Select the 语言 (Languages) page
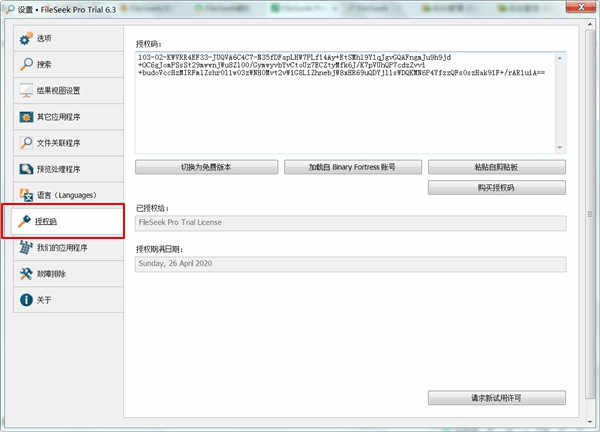 coord(68,195)
